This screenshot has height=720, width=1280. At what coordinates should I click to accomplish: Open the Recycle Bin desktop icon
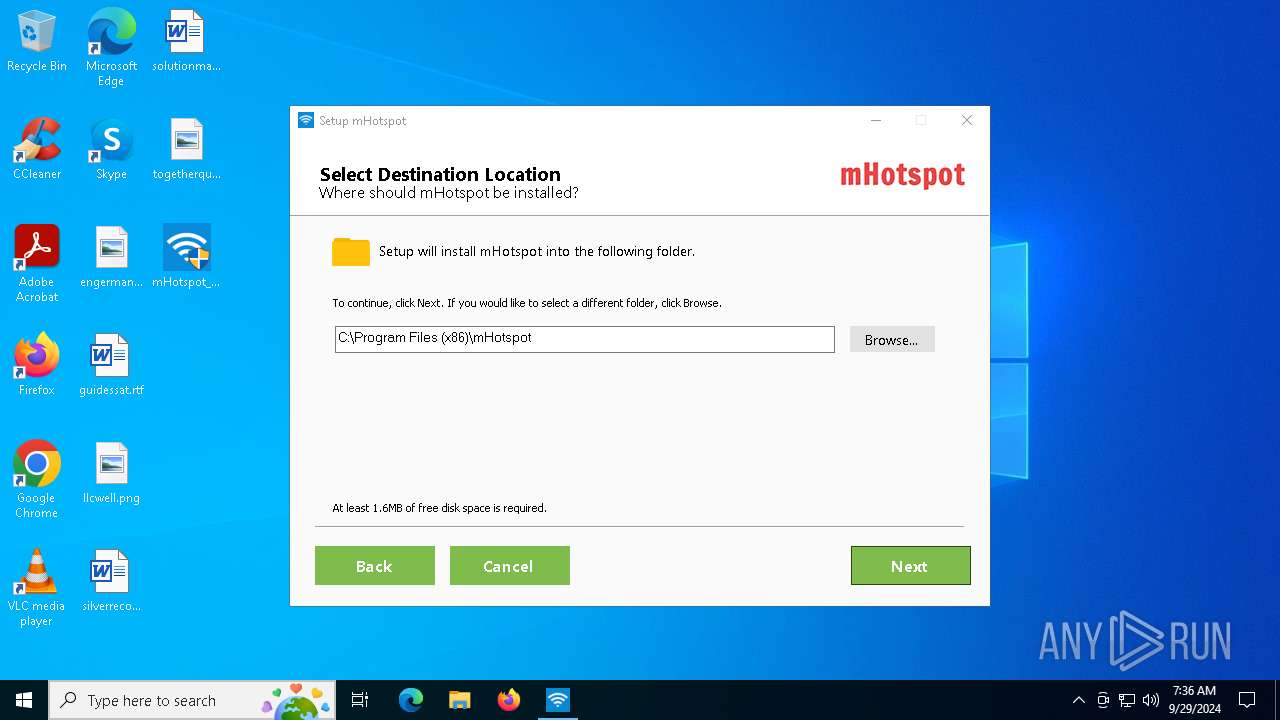37,42
